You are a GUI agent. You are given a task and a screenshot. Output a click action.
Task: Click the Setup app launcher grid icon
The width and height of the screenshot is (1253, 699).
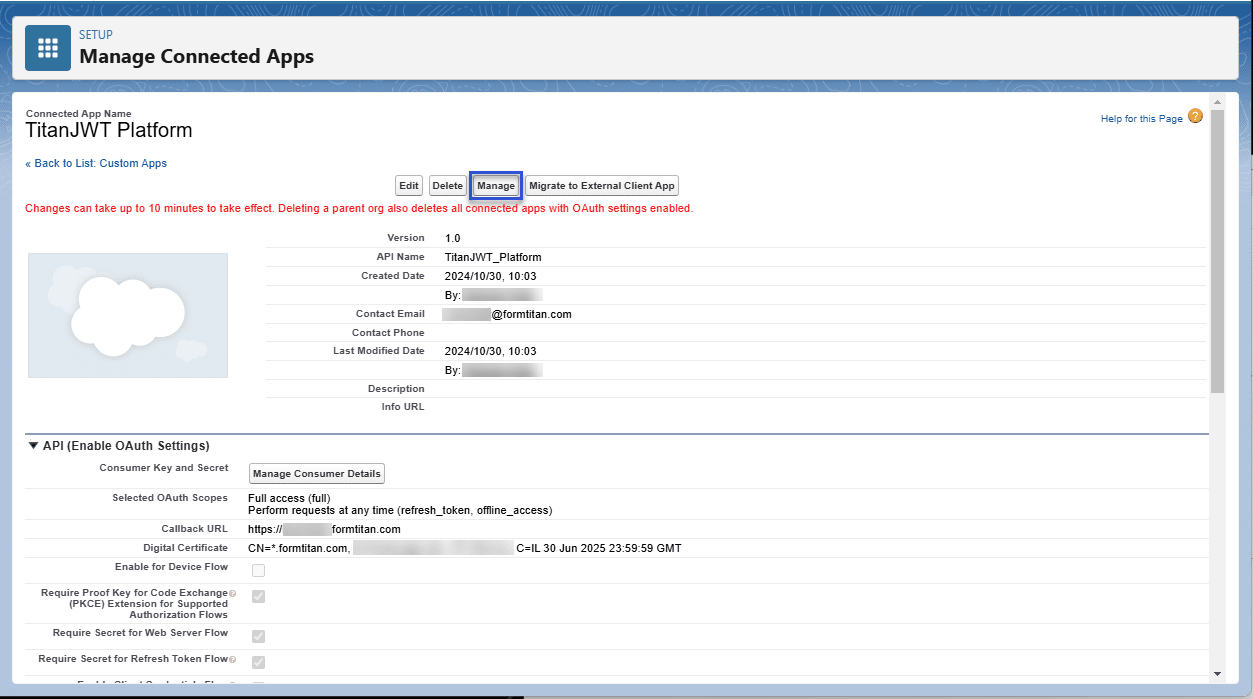click(x=47, y=47)
